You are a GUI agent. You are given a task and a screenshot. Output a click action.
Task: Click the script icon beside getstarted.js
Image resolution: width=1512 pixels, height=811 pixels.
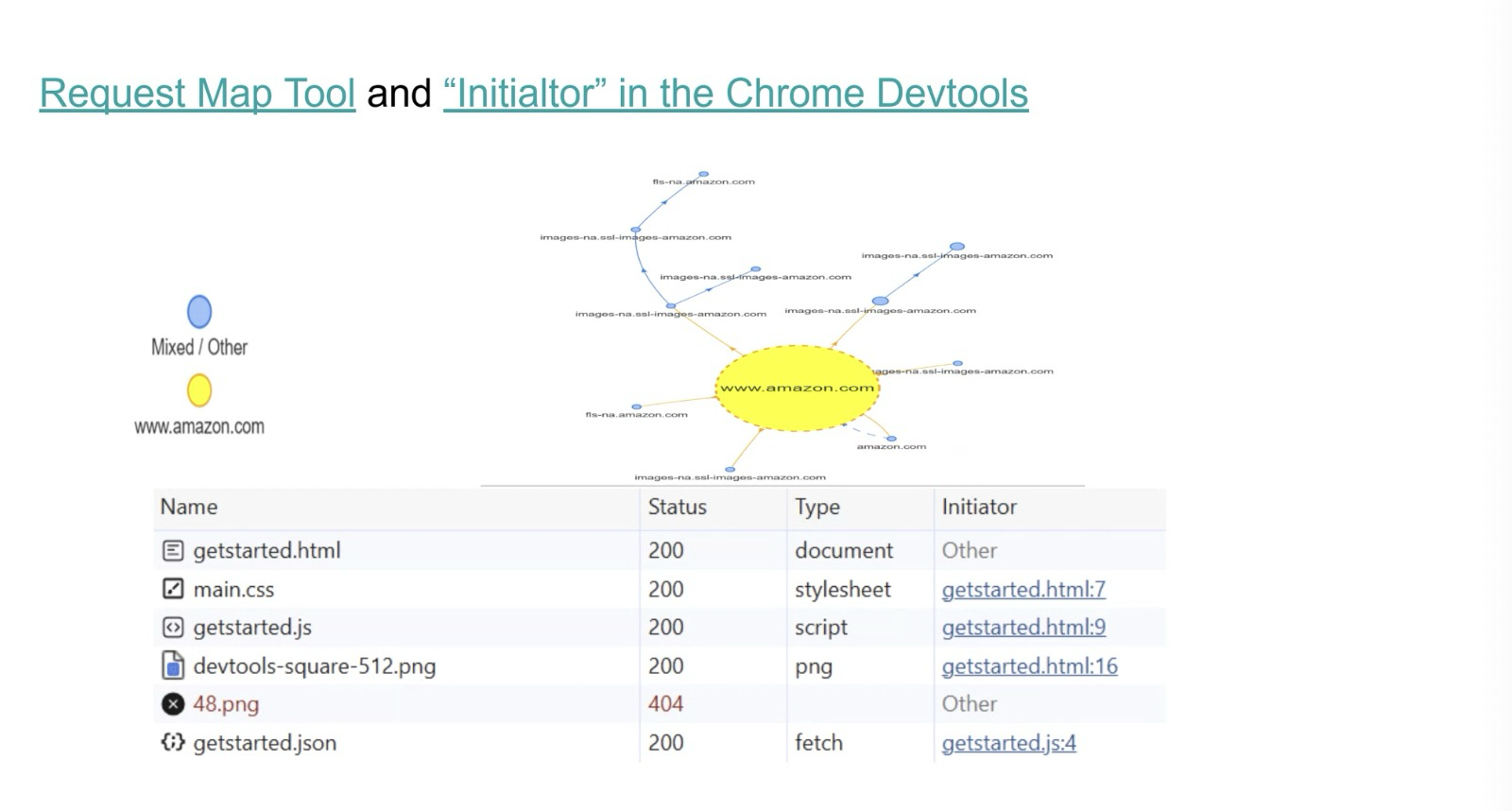coord(173,628)
